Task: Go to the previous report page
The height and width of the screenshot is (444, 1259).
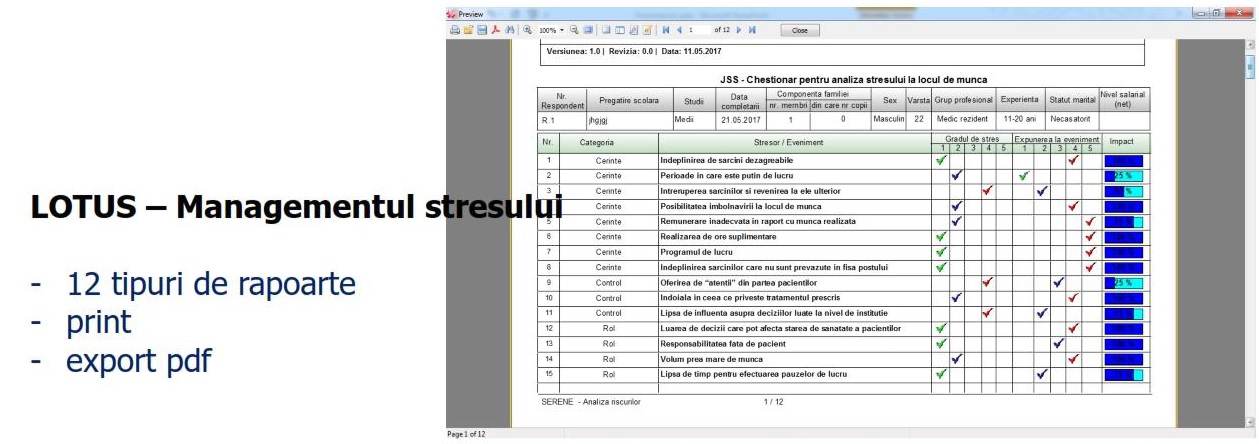Action: (x=679, y=30)
